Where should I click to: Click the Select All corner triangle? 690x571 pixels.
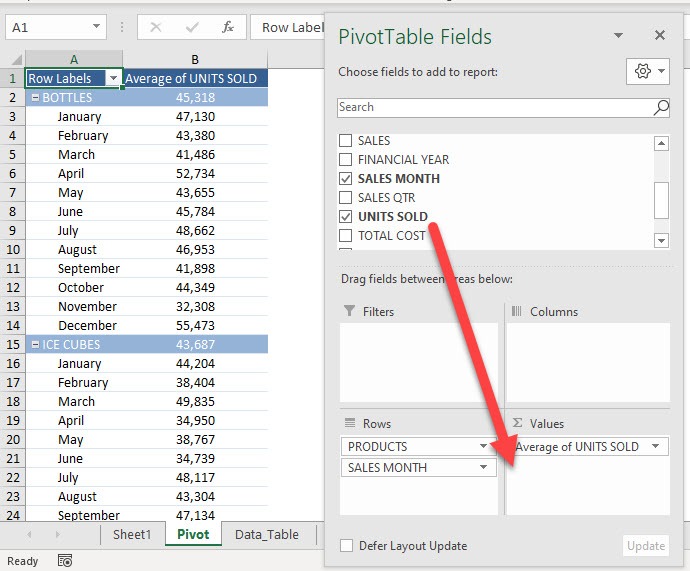(17, 59)
